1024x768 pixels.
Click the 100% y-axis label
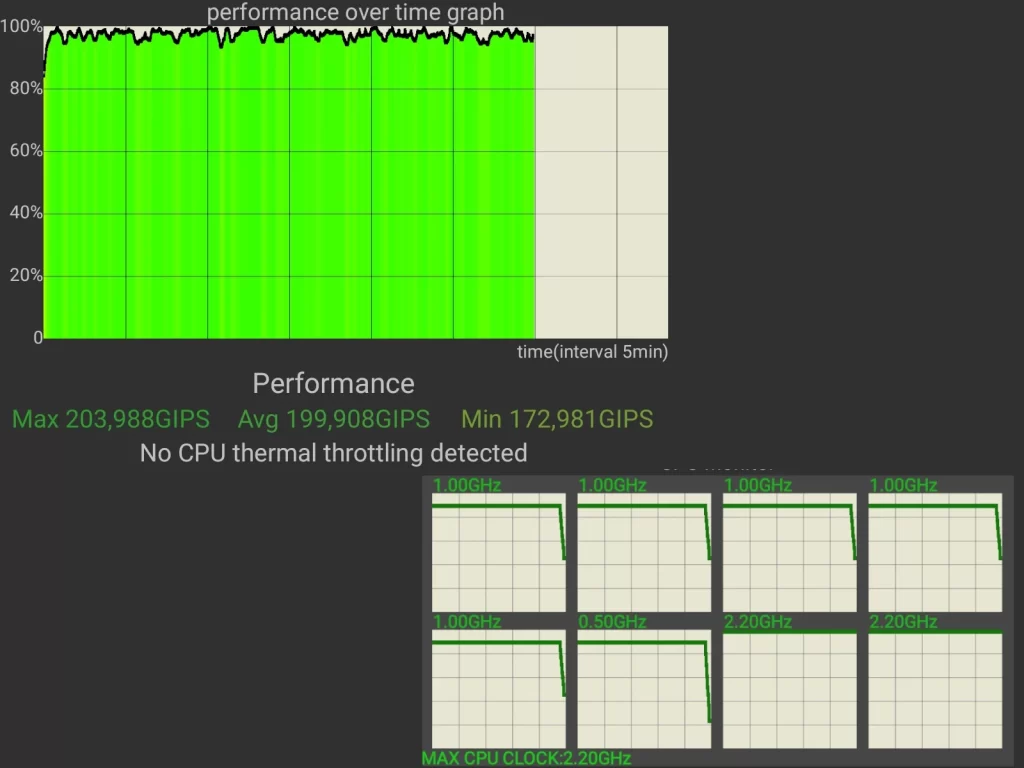click(x=22, y=27)
